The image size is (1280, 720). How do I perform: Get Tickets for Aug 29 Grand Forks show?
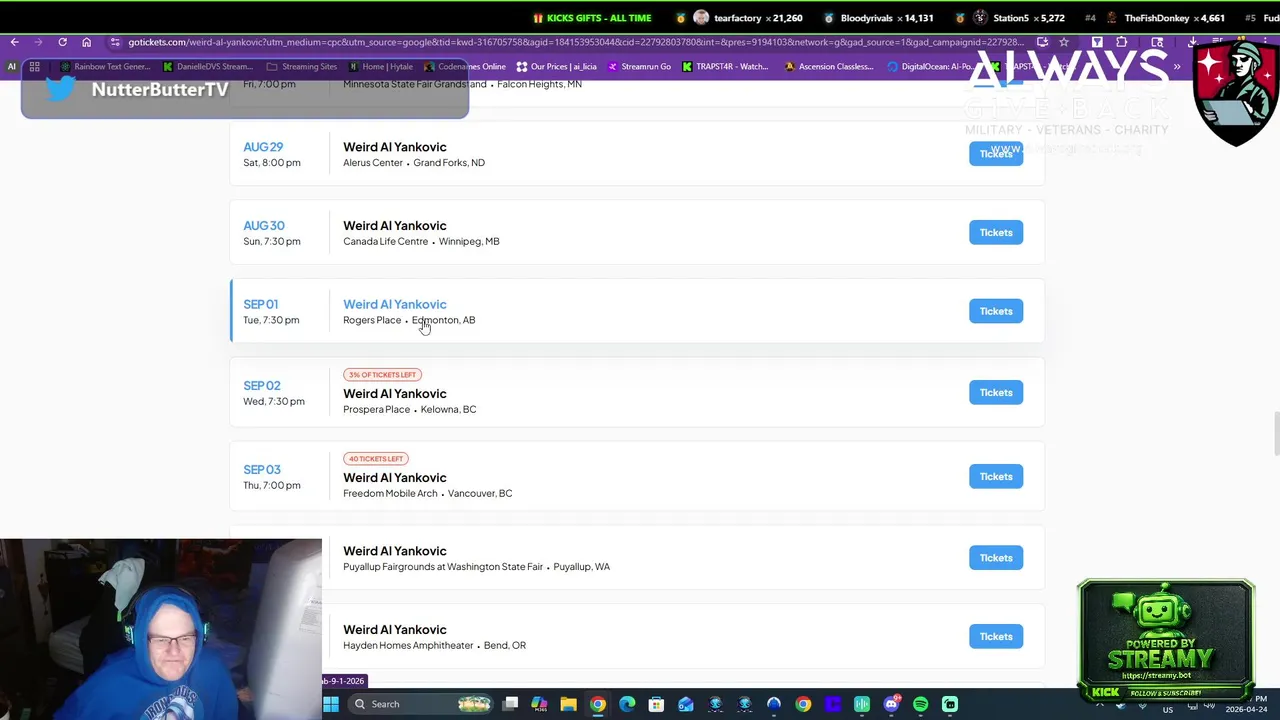pyautogui.click(x=996, y=153)
